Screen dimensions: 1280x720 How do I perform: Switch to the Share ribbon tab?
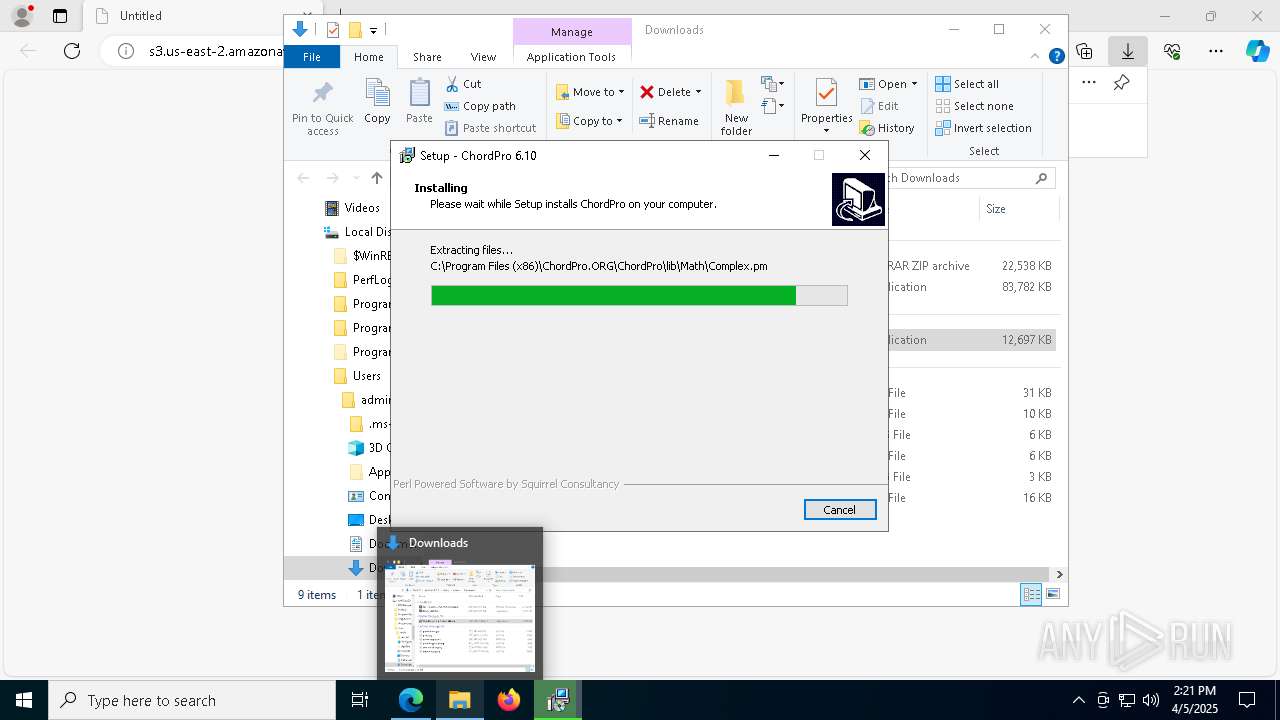(x=427, y=57)
